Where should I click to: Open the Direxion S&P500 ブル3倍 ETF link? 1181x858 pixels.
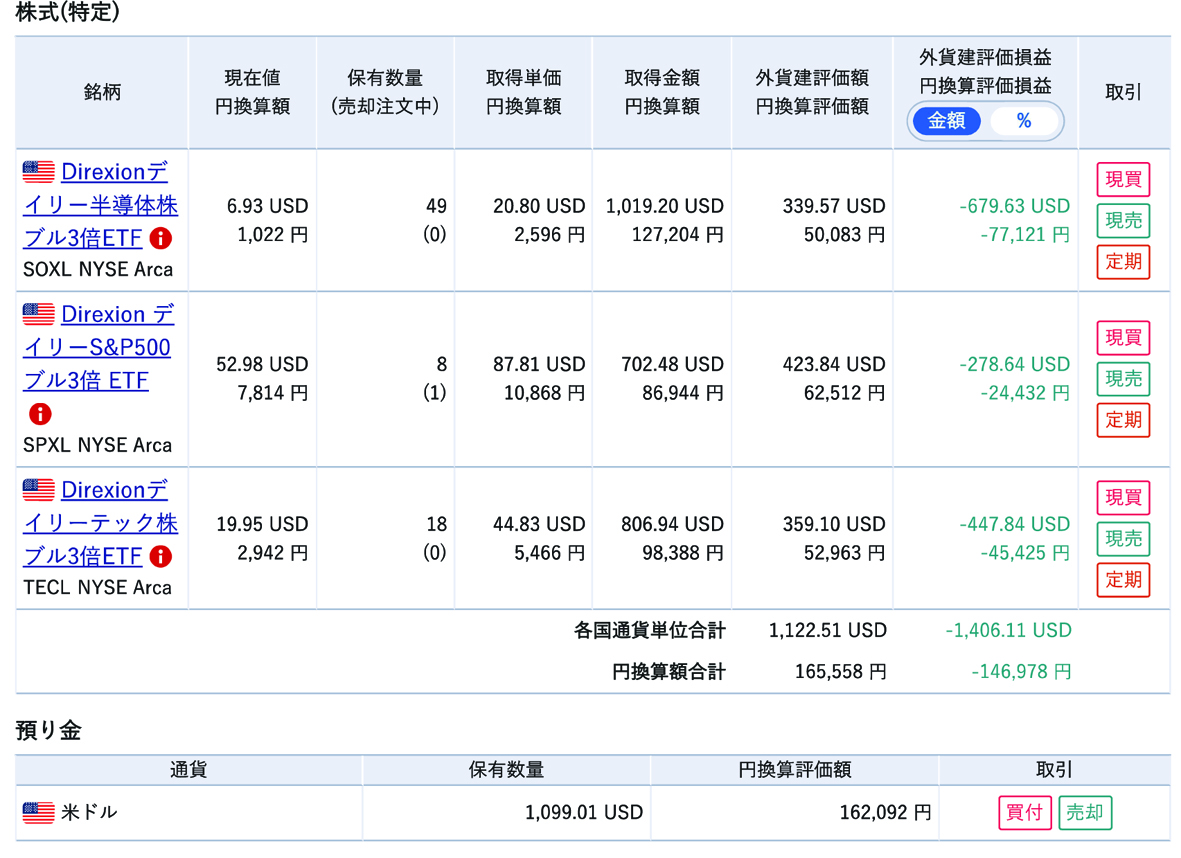(99, 347)
